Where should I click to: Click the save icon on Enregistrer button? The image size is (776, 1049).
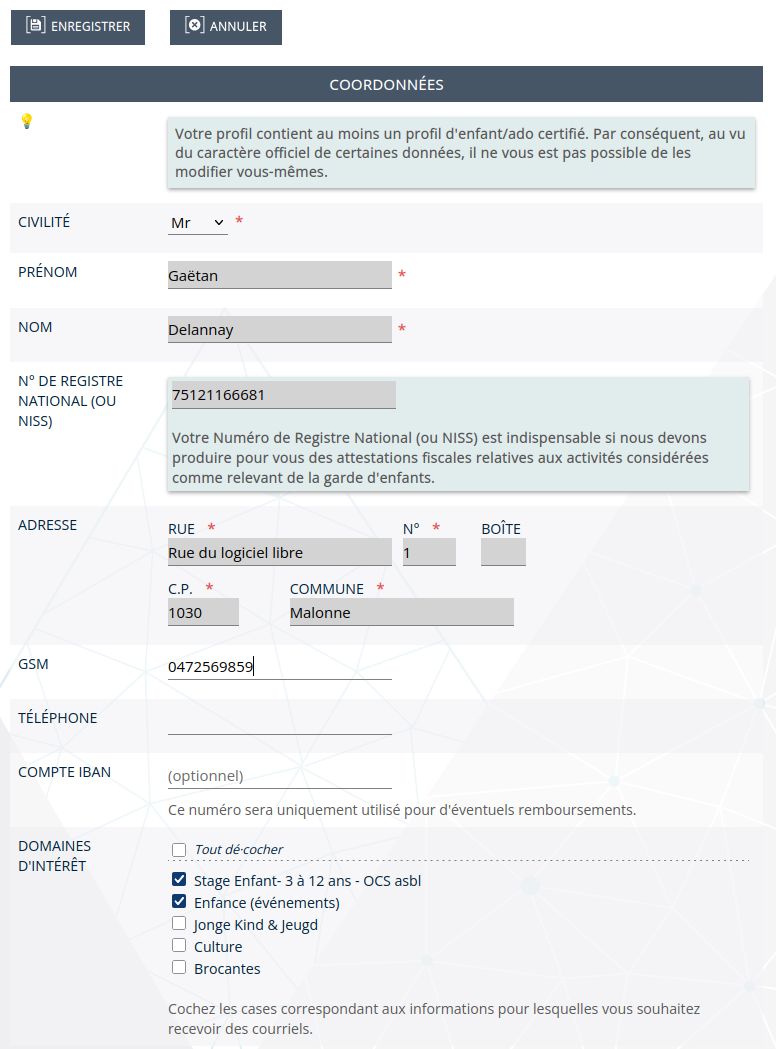(x=35, y=25)
